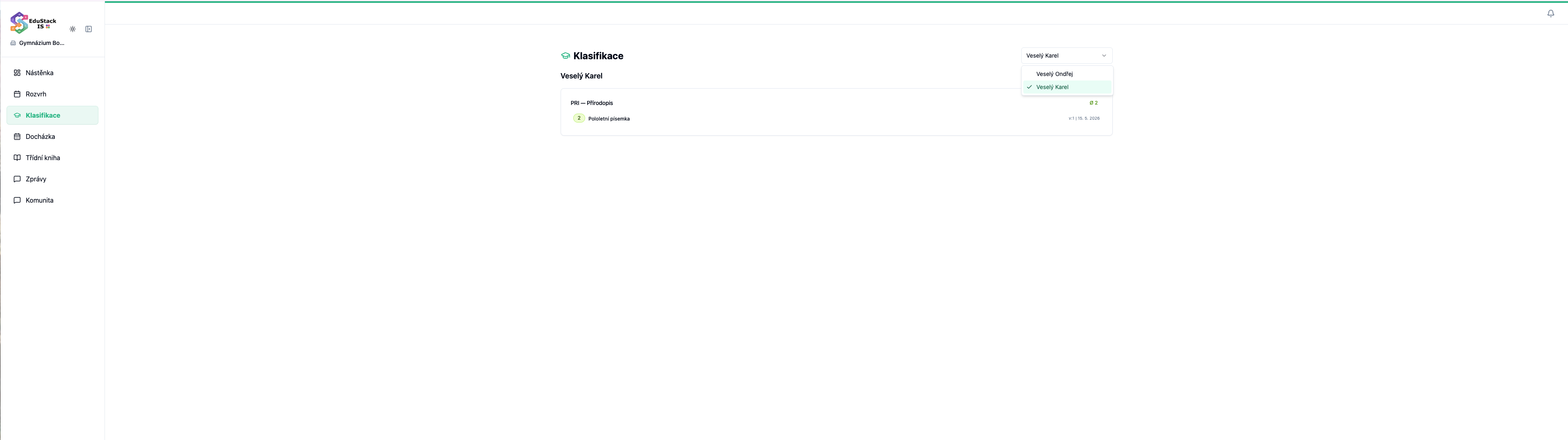Image resolution: width=1568 pixels, height=440 pixels.
Task: Click the Ø 2 average value
Action: [1093, 103]
